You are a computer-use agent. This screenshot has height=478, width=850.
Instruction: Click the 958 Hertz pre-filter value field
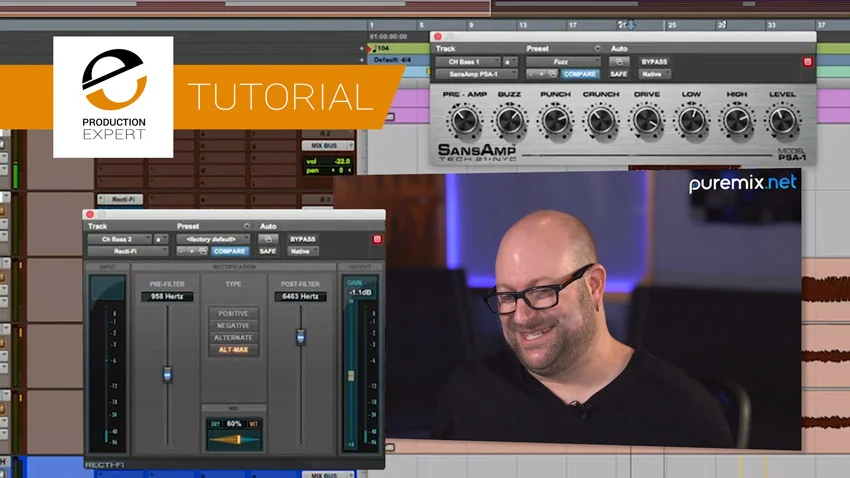click(167, 296)
